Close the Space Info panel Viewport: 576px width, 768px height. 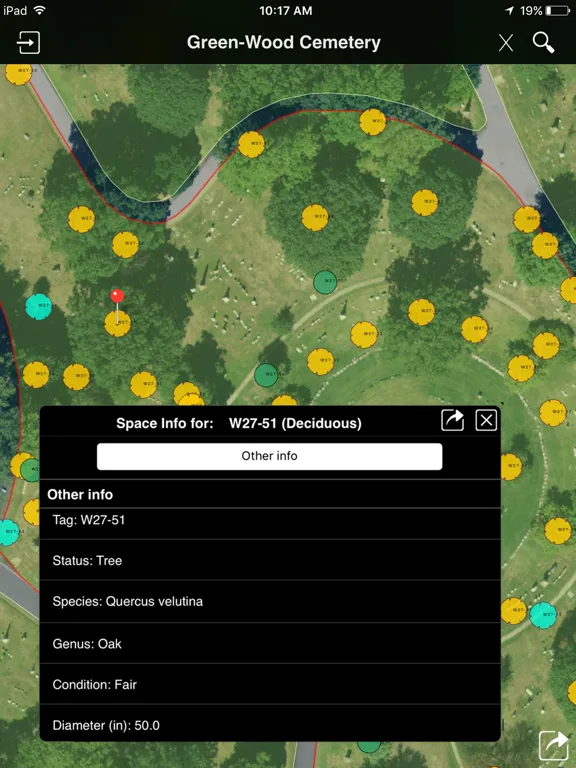(486, 420)
